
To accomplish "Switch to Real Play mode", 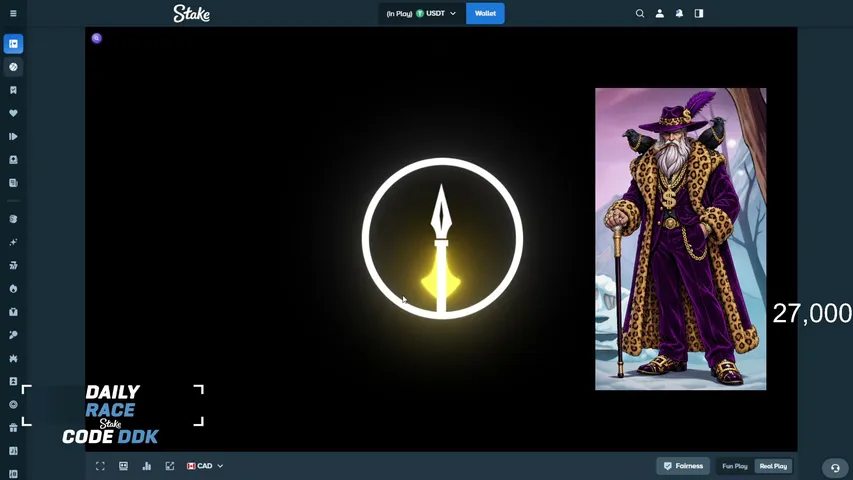I will [x=773, y=466].
